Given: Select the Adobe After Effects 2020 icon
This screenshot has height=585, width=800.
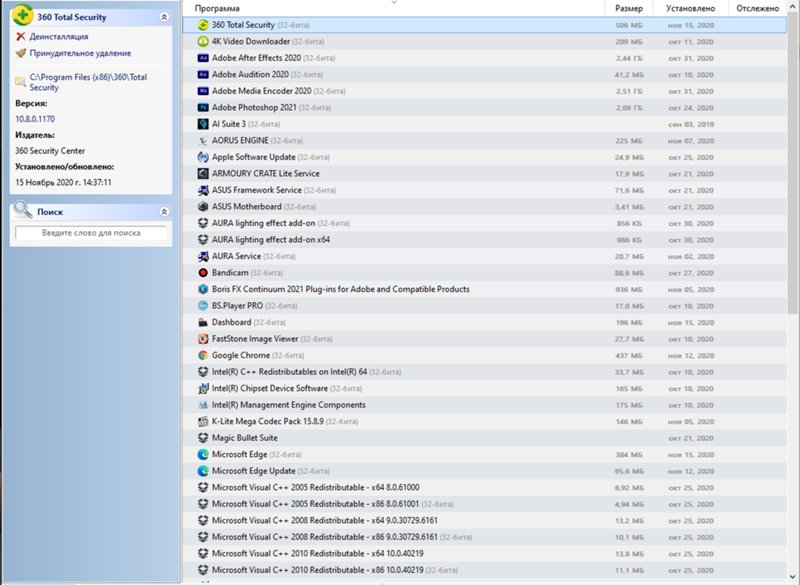Looking at the screenshot, I should point(203,58).
